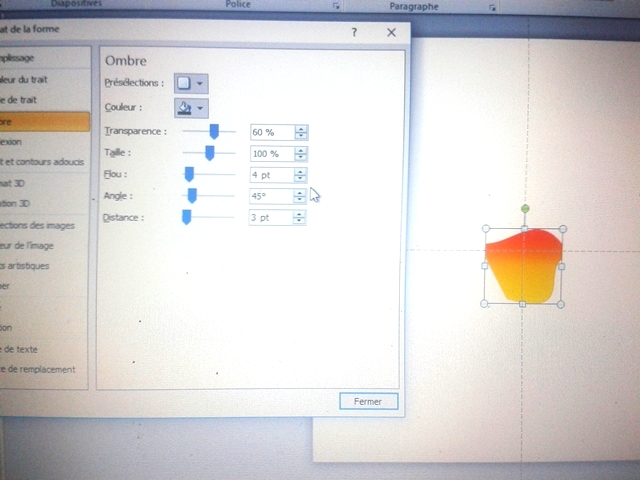Click into the Flou value field

(270, 175)
